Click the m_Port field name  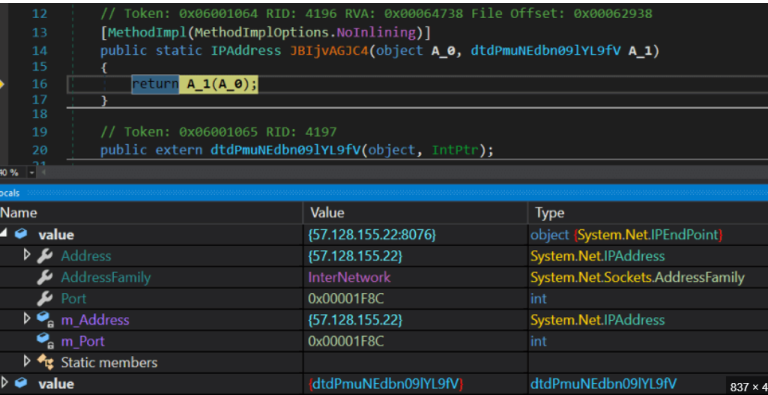coord(83,341)
